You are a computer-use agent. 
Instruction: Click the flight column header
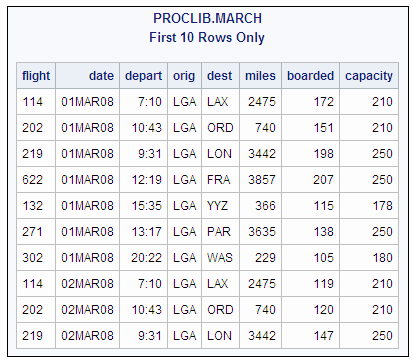click(x=36, y=76)
